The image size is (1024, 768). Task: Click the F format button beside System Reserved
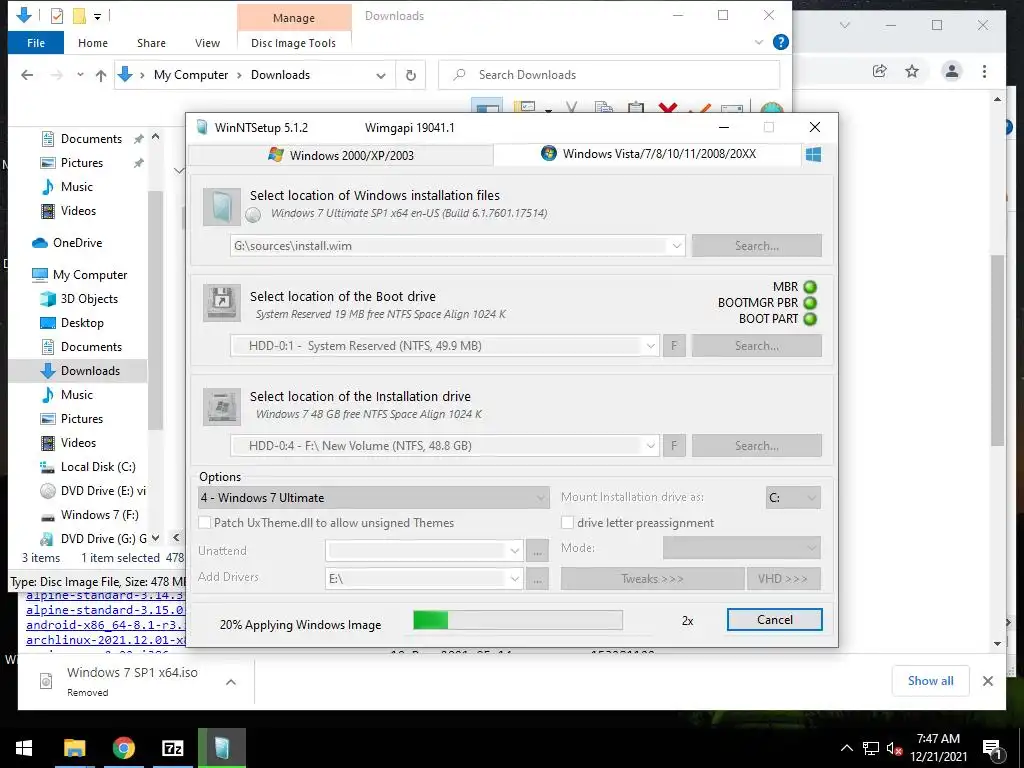pyautogui.click(x=675, y=345)
